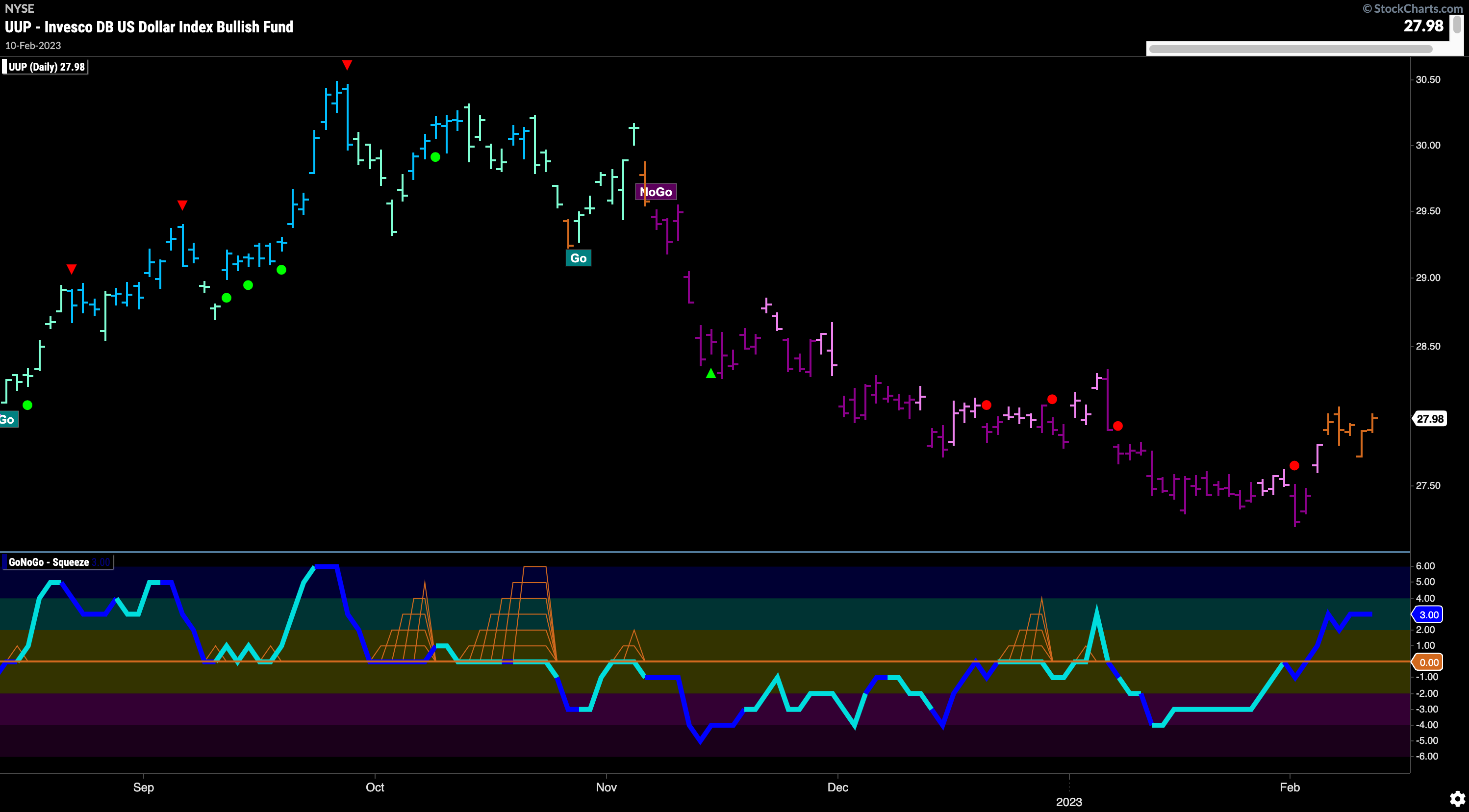Viewport: 1469px width, 812px height.
Task: Click the red dot marker in early January
Action: (x=1118, y=426)
